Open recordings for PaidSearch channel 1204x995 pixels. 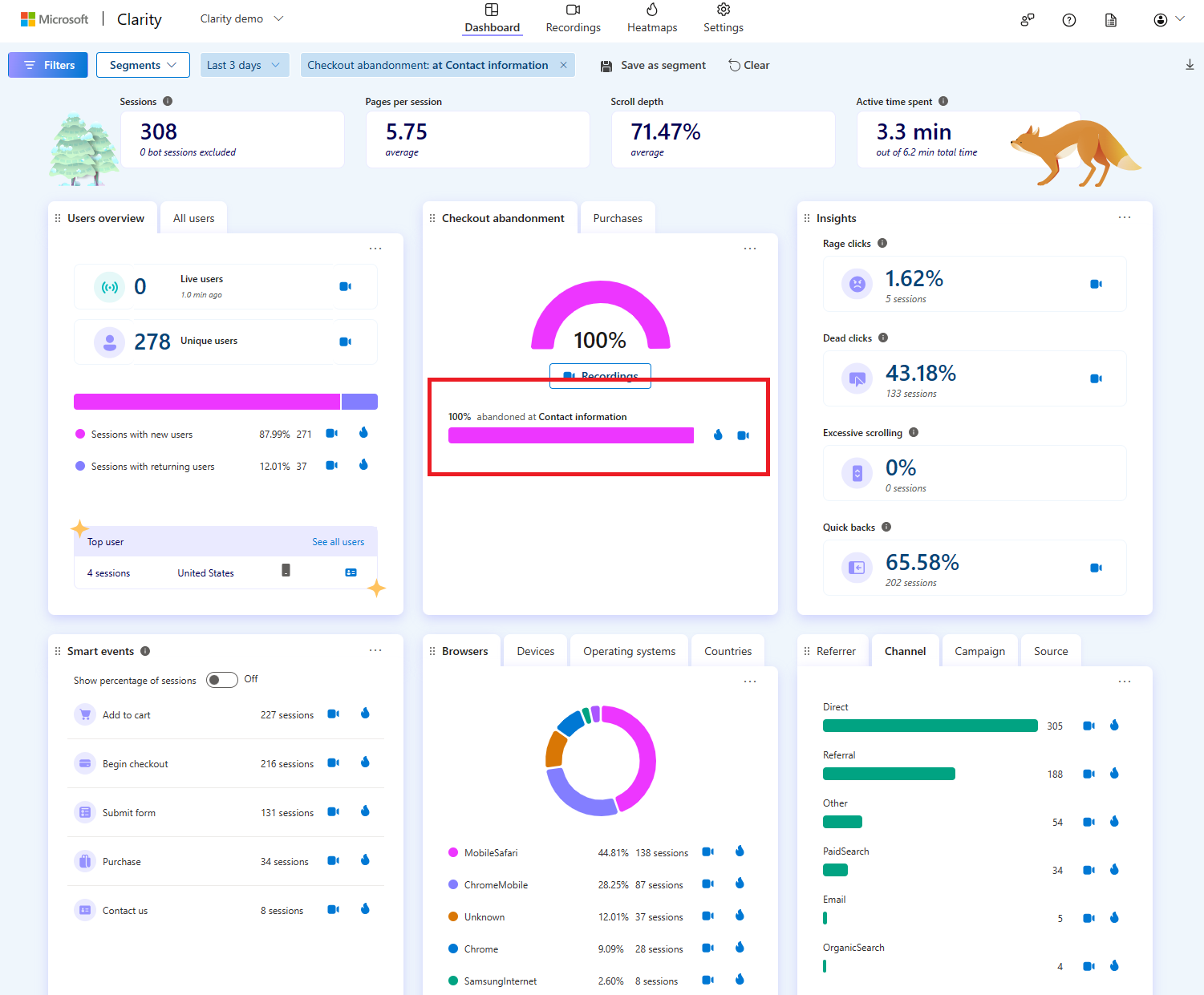click(1088, 870)
